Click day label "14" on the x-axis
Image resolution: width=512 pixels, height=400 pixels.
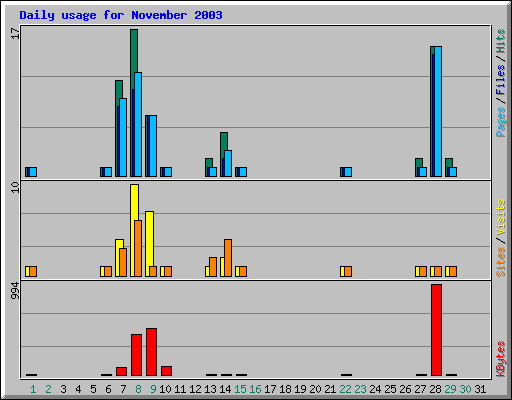[x=225, y=389]
